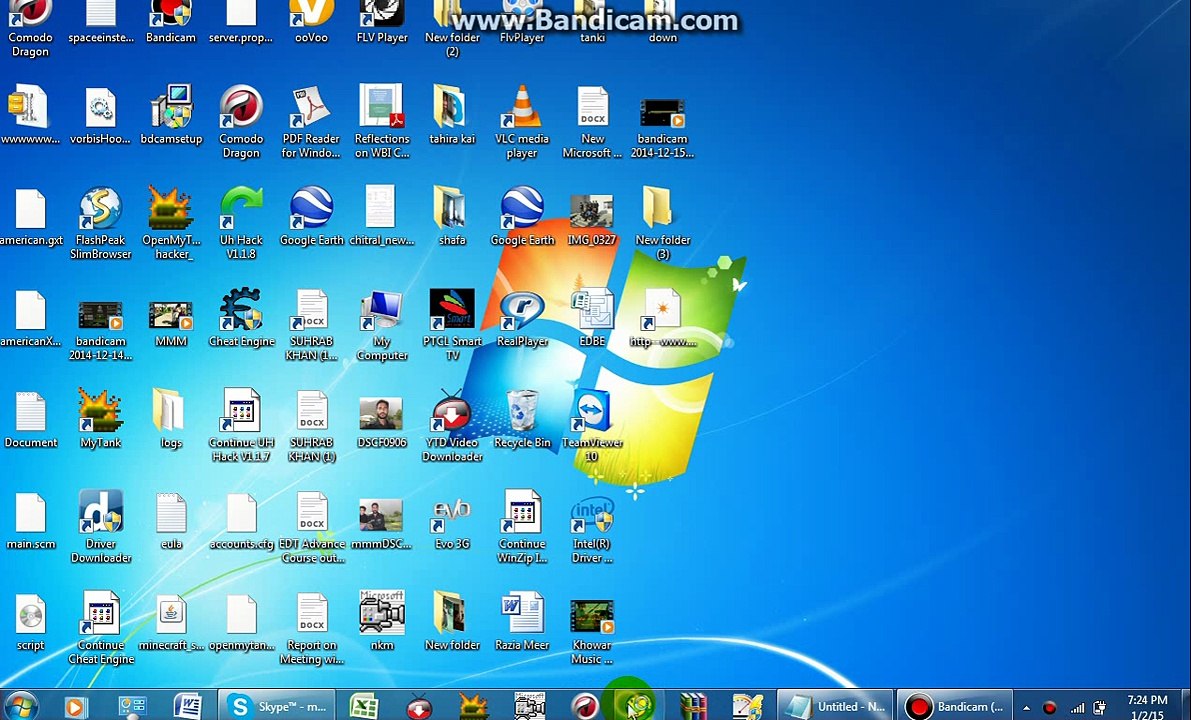Open the bdcamsetup installer icon
Viewport: 1191px width, 720px height.
tap(172, 115)
